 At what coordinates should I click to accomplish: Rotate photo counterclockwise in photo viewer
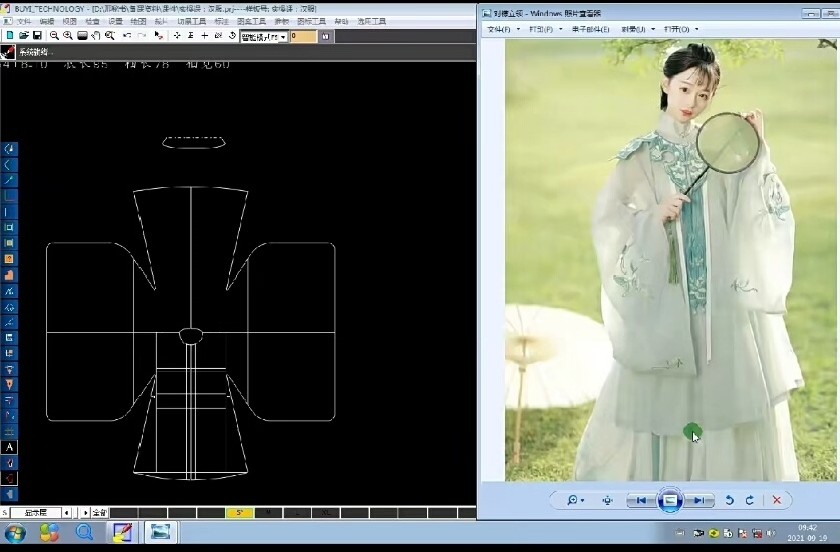point(729,500)
